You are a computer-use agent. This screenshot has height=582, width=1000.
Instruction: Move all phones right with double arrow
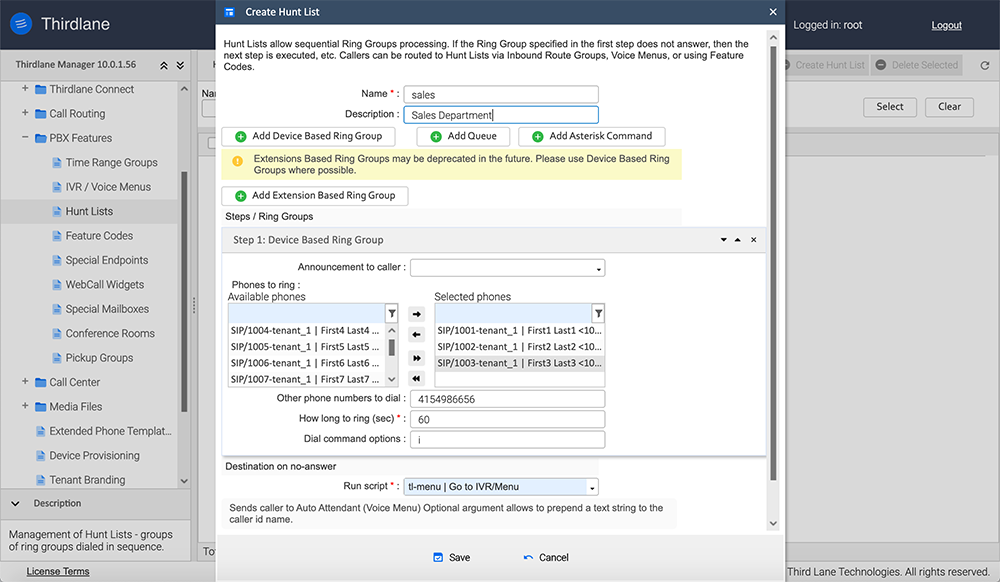point(417,357)
